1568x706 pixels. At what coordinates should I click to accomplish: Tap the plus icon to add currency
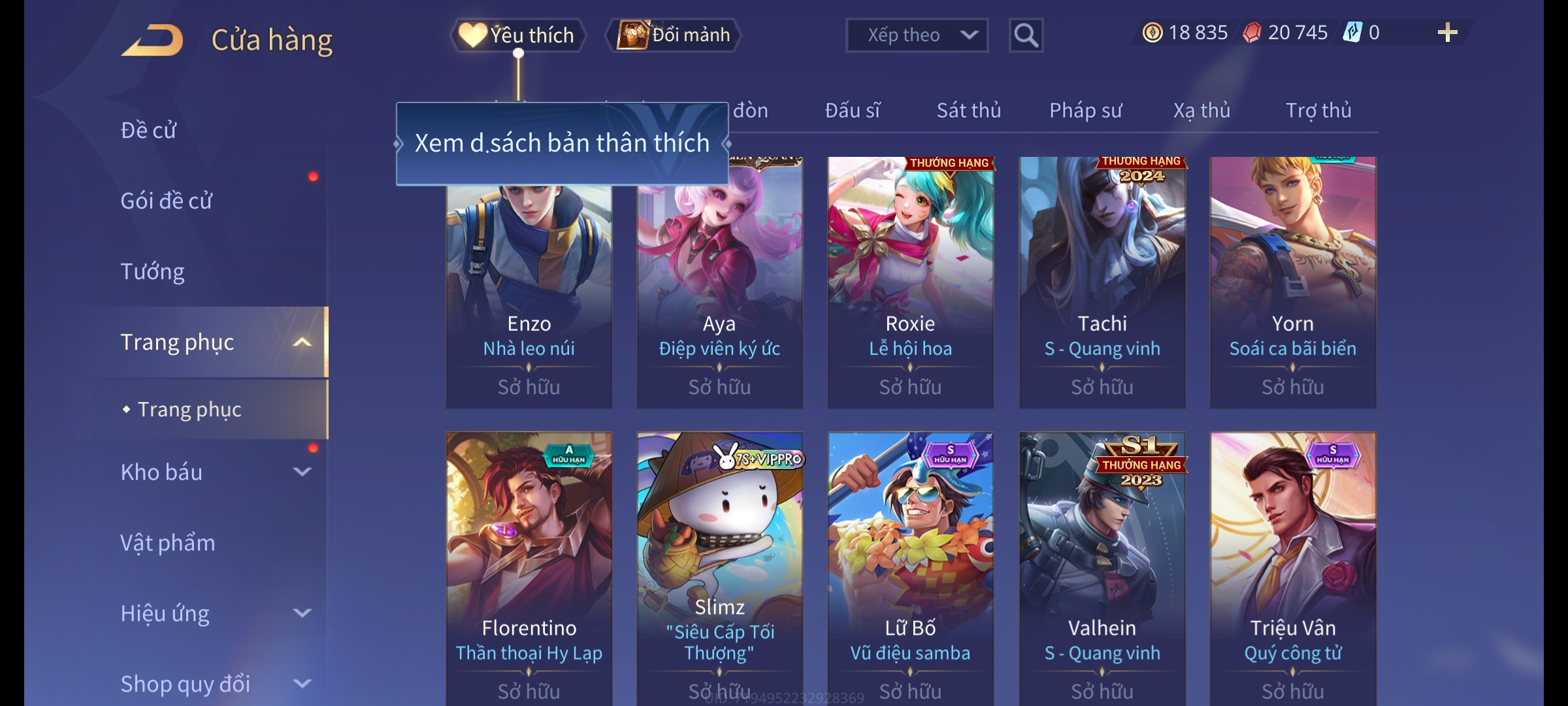click(1448, 33)
